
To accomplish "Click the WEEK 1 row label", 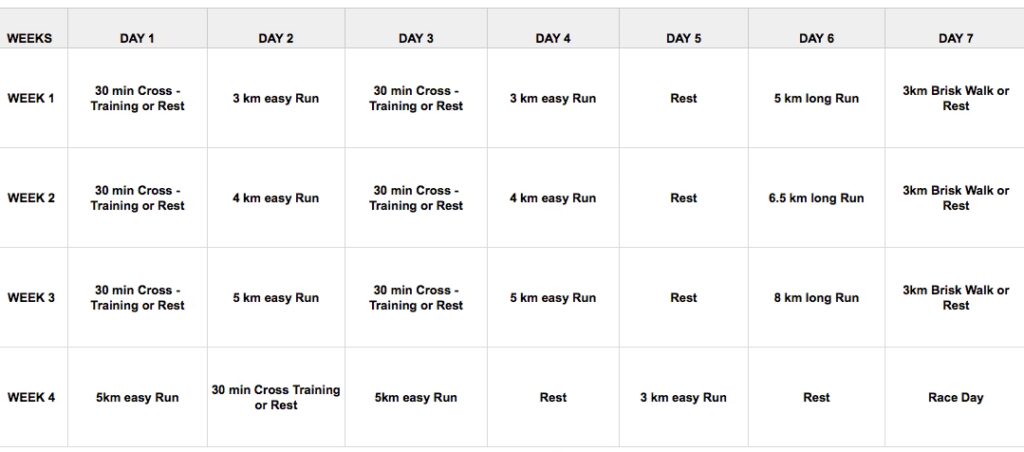I will click(x=31, y=99).
